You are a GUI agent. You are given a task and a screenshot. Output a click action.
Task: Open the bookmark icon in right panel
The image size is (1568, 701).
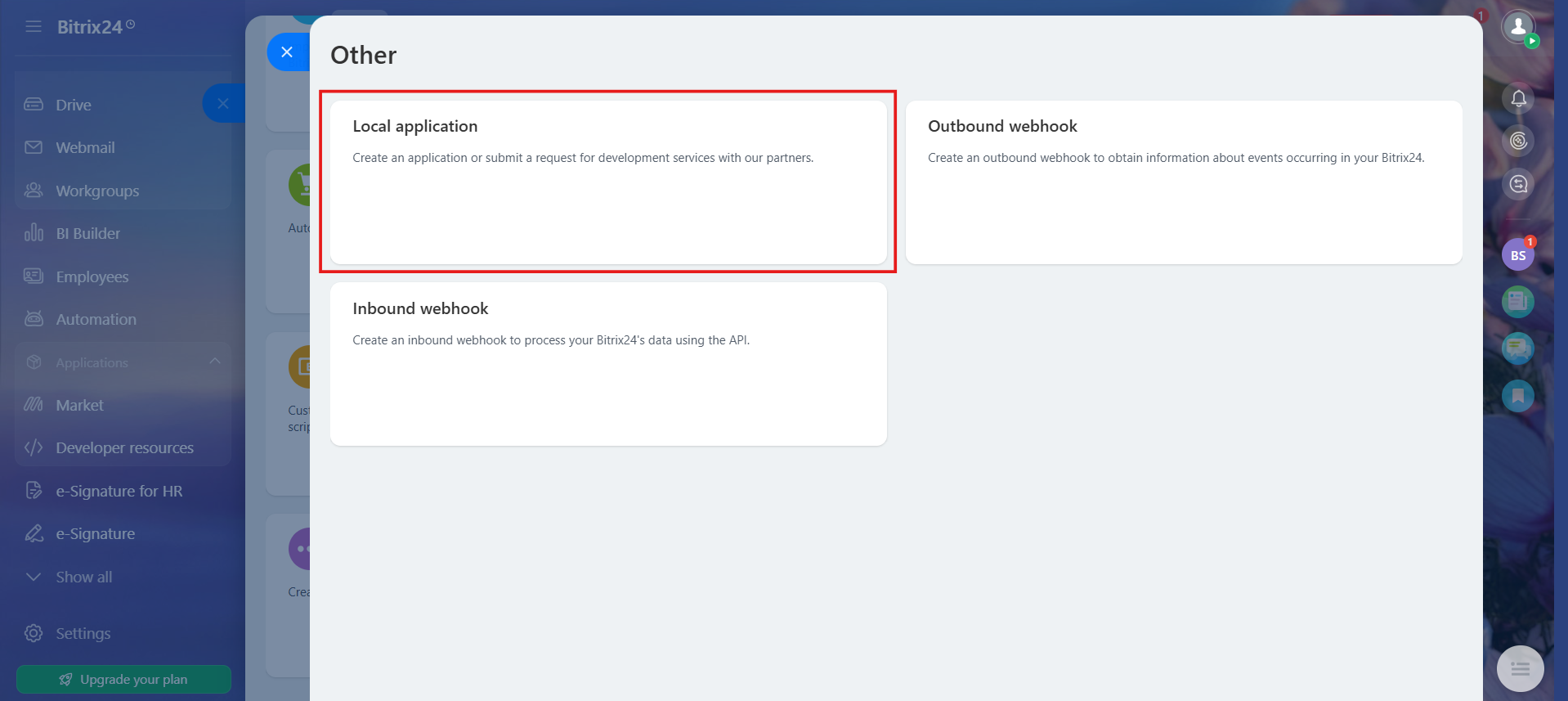pyautogui.click(x=1518, y=396)
